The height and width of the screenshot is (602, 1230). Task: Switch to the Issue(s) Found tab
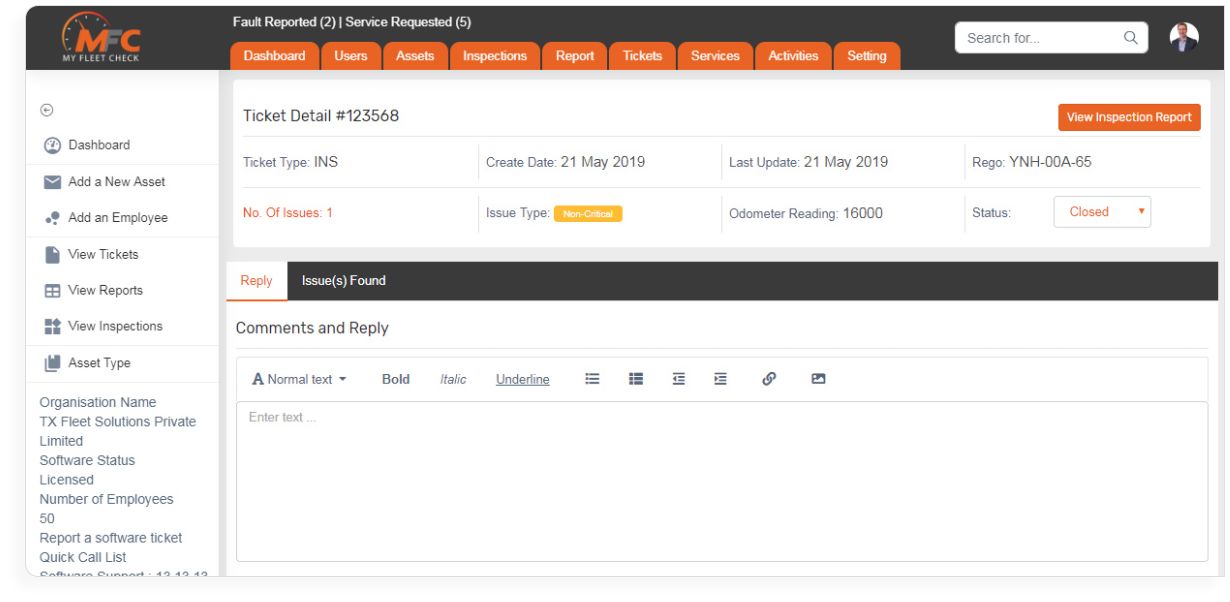click(344, 281)
